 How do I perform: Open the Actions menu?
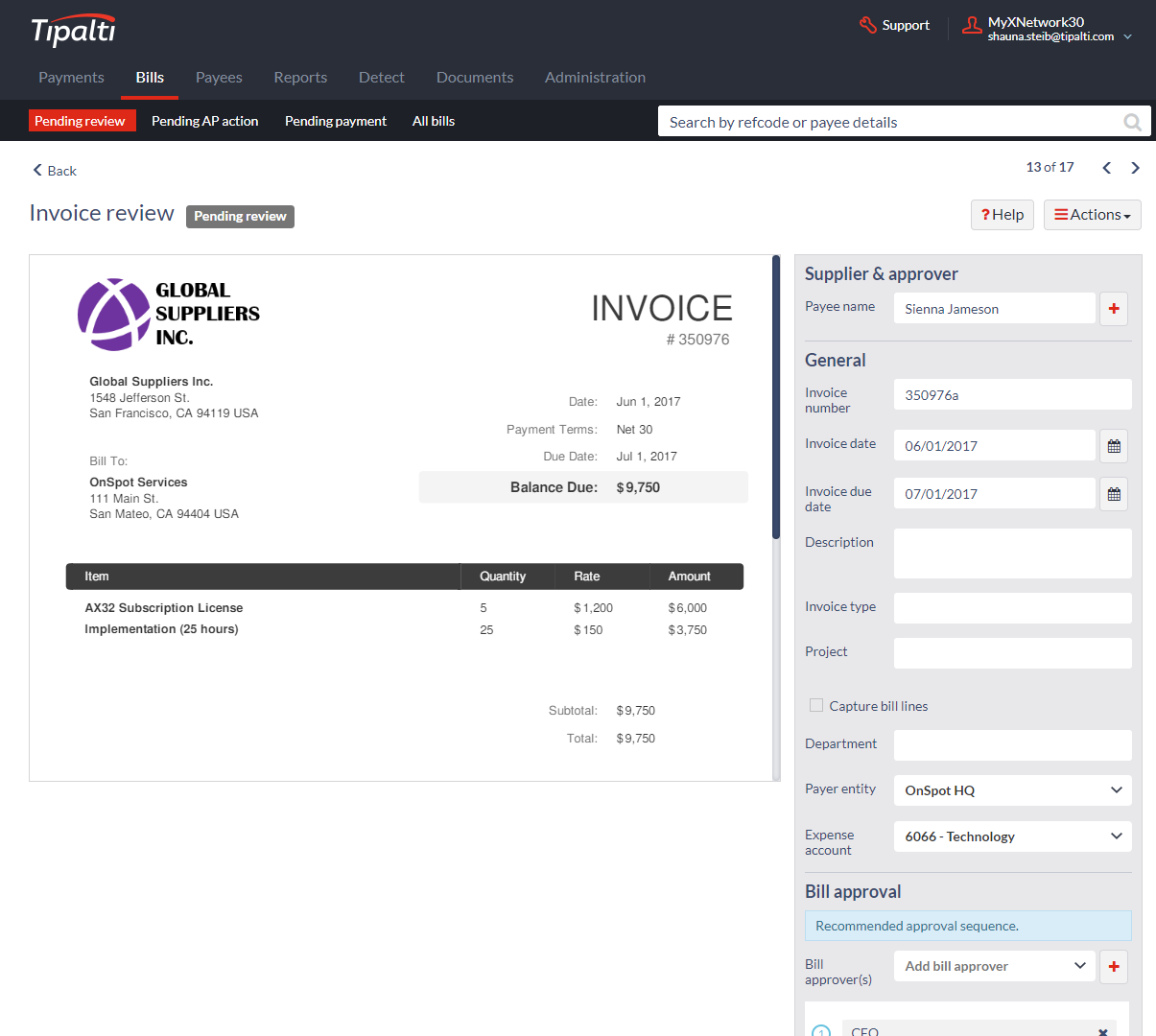1093,215
